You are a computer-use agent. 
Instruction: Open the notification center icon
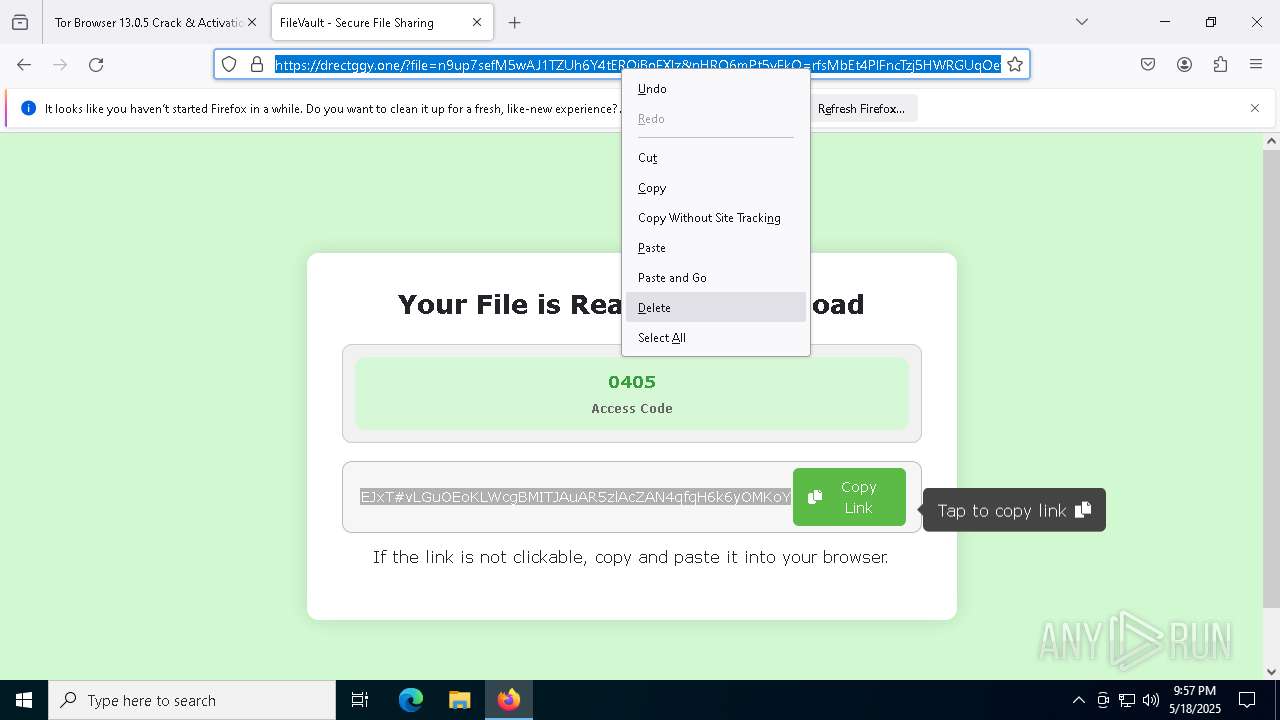point(1247,700)
